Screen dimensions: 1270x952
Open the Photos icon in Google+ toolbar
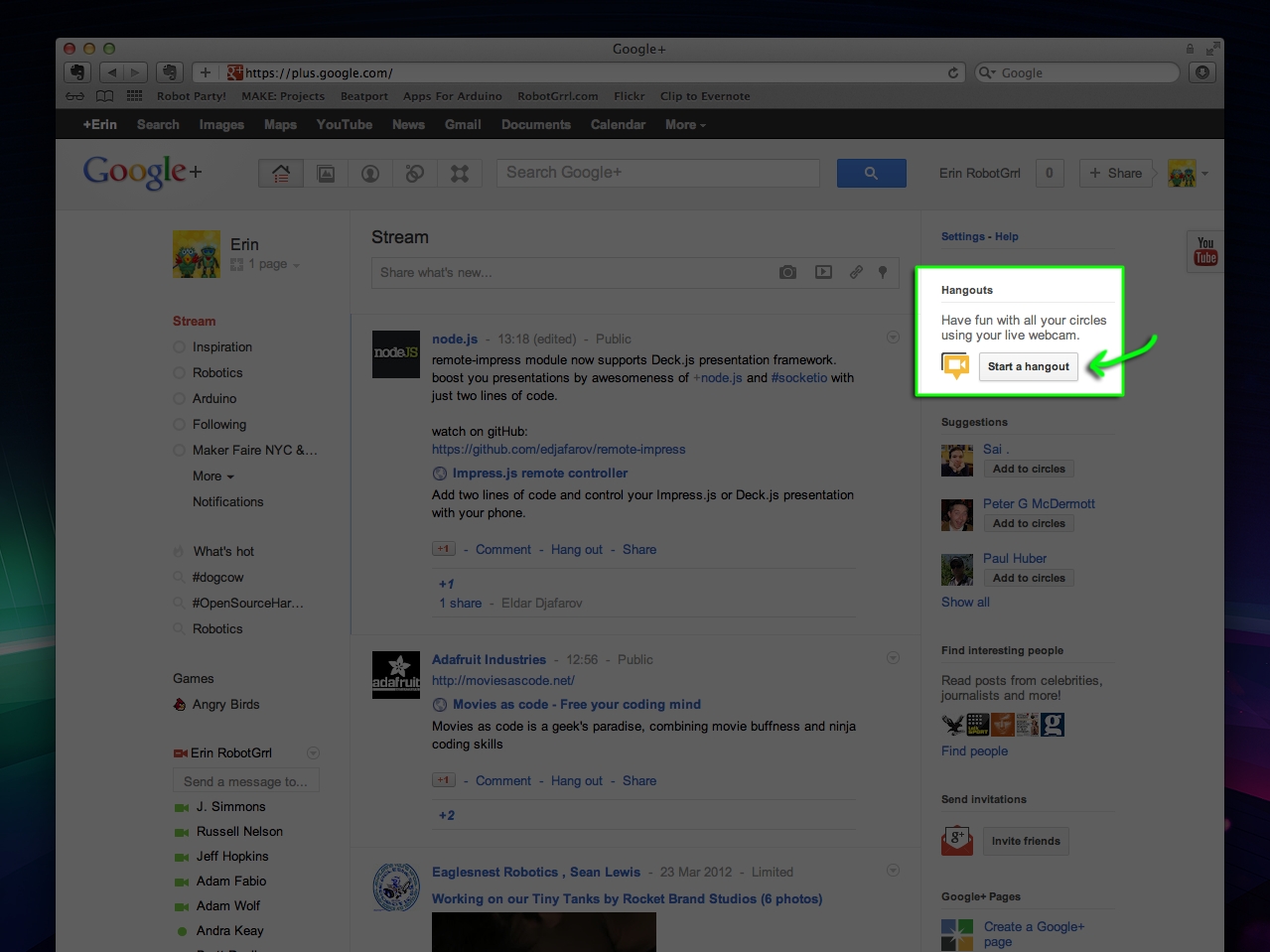coord(326,174)
